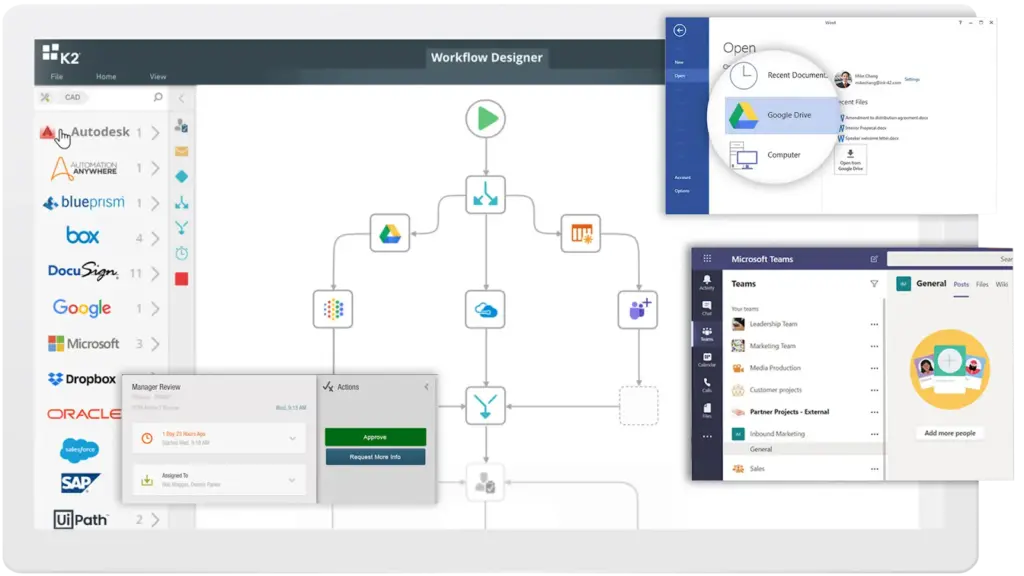Select the OneDrive cloud node
The height and width of the screenshot is (576, 1024).
click(486, 309)
